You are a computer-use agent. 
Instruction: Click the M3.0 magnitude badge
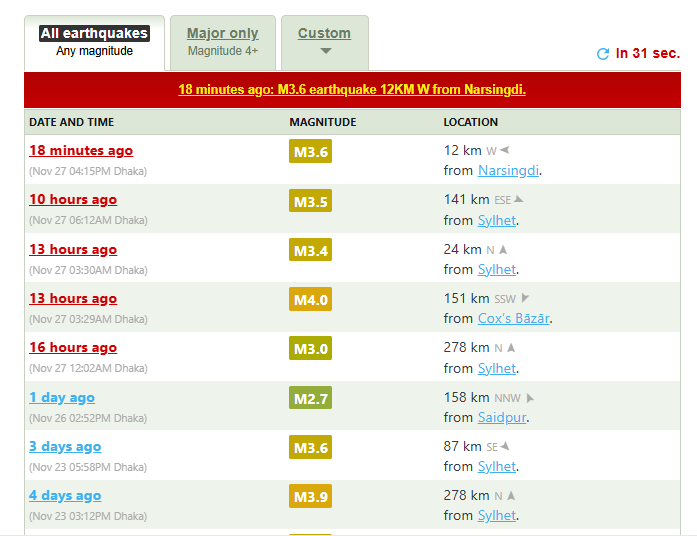click(310, 349)
